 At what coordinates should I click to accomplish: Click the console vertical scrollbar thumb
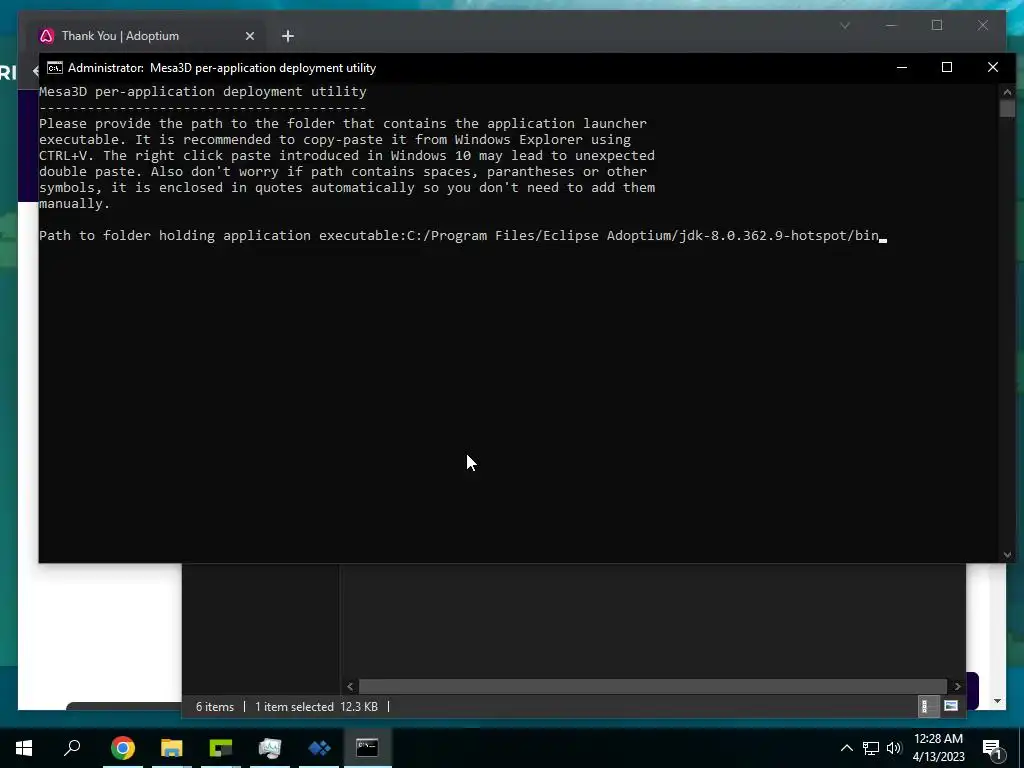tap(1007, 109)
